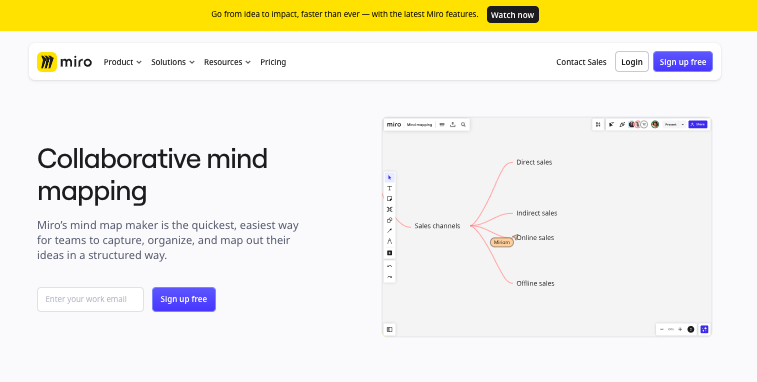The height and width of the screenshot is (382, 757).
Task: Expand the Product dropdown menu
Action: tap(123, 62)
